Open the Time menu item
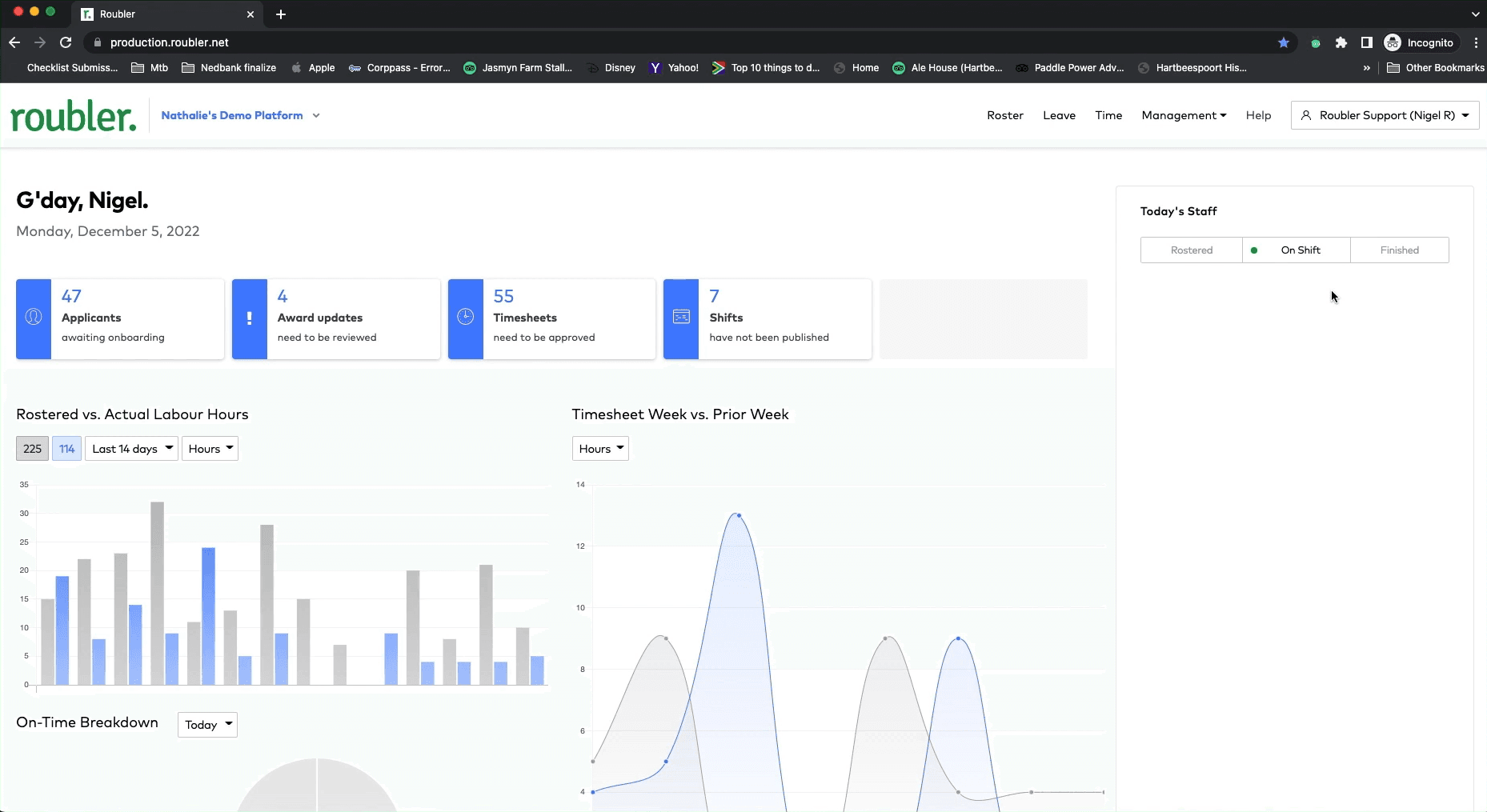Viewport: 1487px width, 812px height. (1108, 115)
